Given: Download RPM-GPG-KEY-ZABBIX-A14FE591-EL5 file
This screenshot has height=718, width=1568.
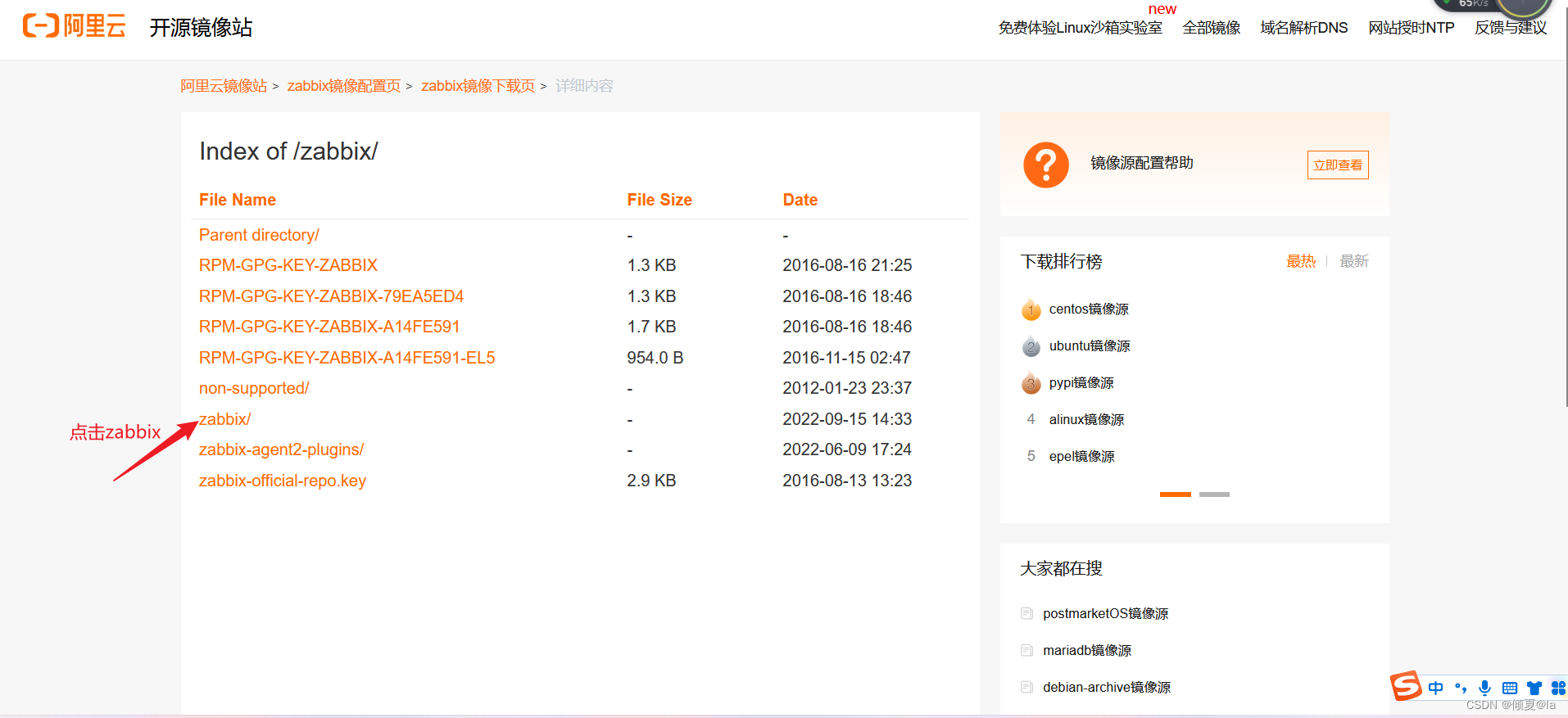Looking at the screenshot, I should pyautogui.click(x=347, y=358).
